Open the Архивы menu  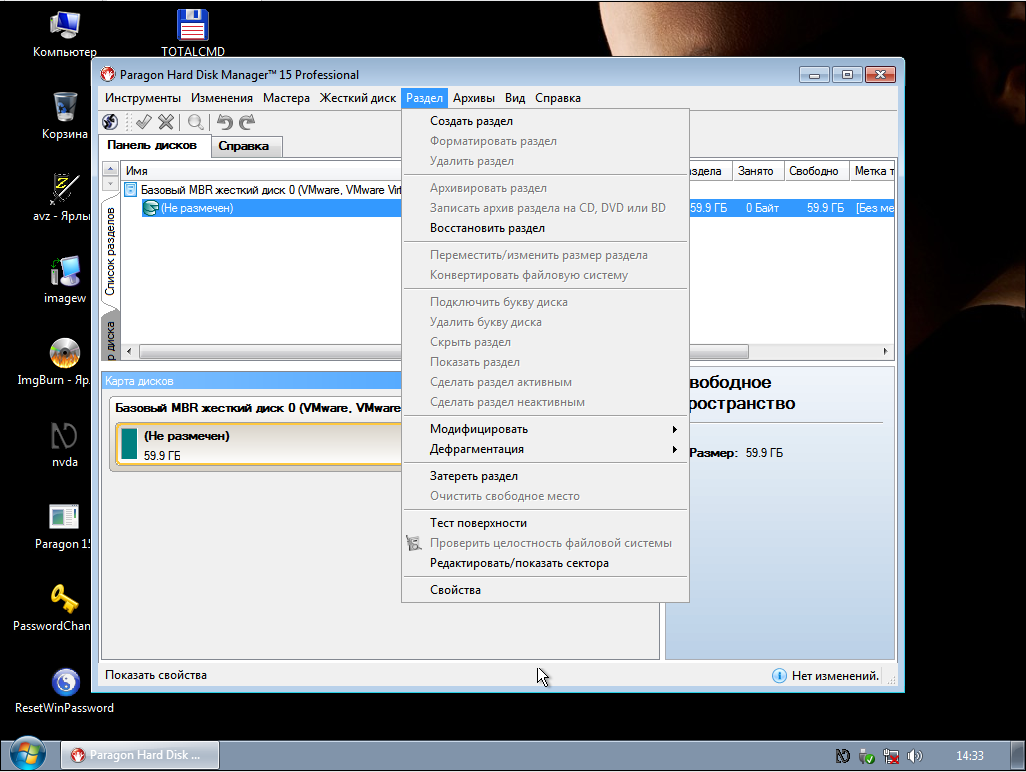(474, 98)
